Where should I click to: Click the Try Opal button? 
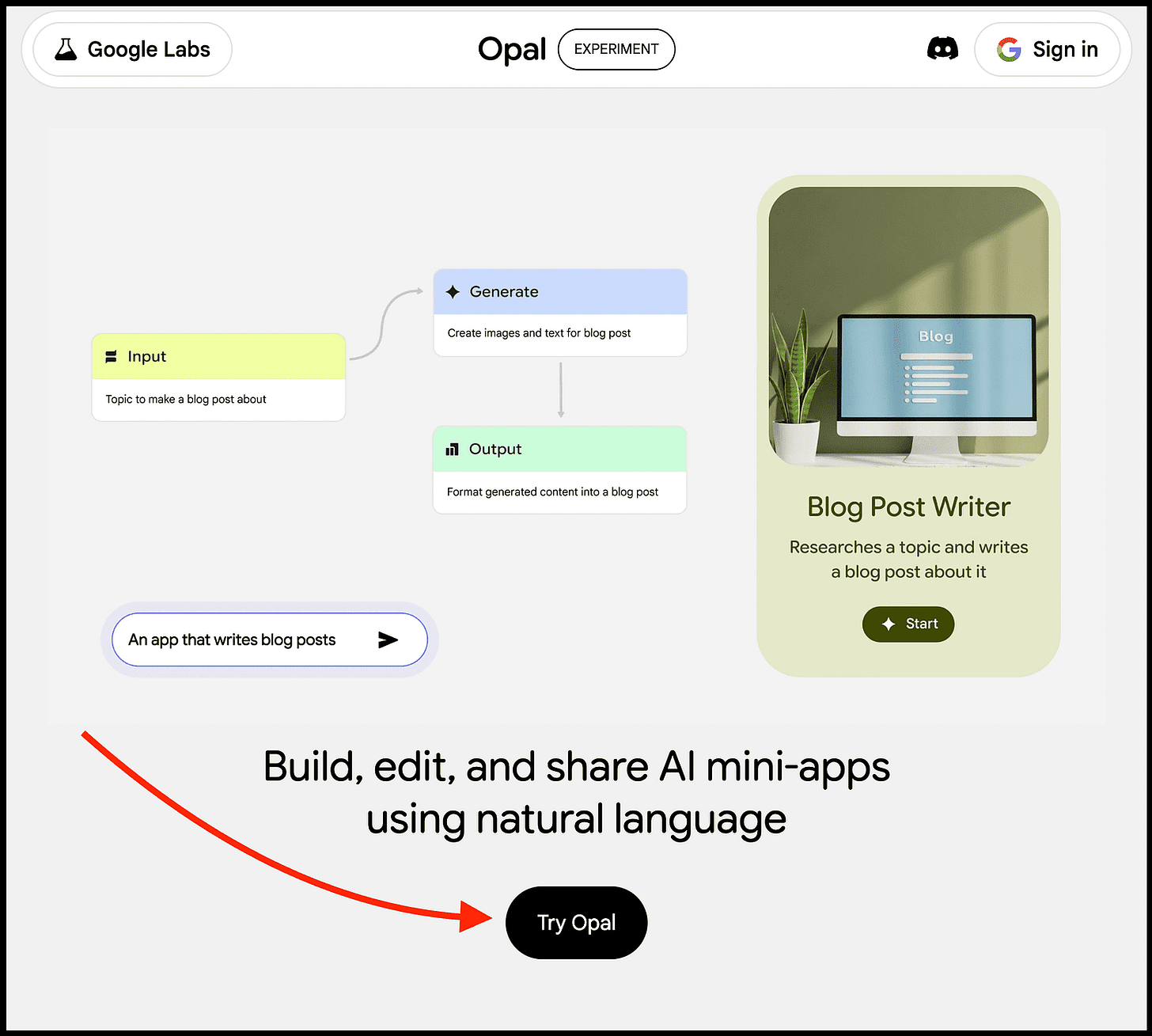[577, 923]
